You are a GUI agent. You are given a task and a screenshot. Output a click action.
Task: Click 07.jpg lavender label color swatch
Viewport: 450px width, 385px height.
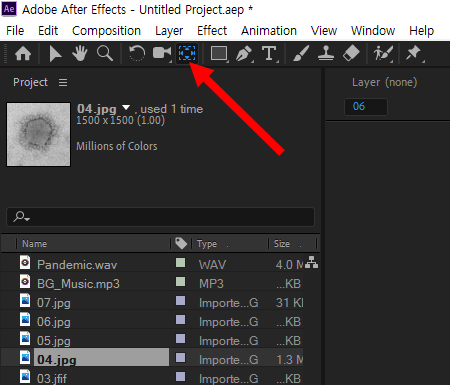point(180,301)
